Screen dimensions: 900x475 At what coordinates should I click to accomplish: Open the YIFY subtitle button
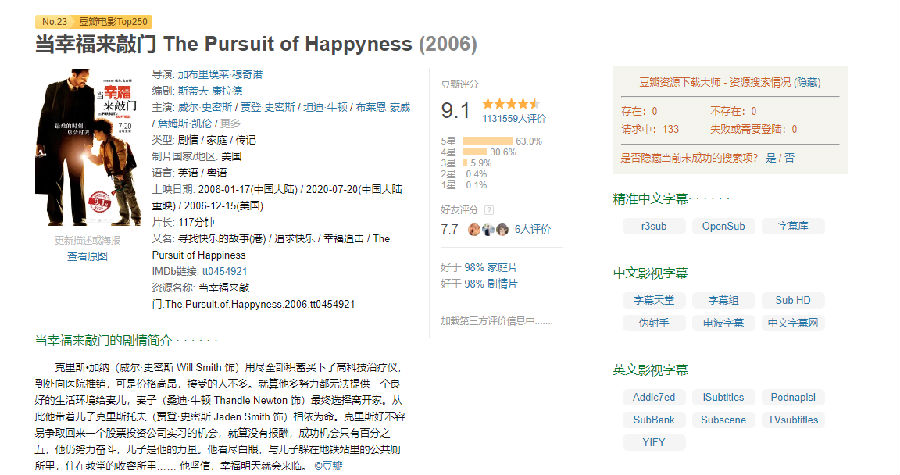[654, 442]
